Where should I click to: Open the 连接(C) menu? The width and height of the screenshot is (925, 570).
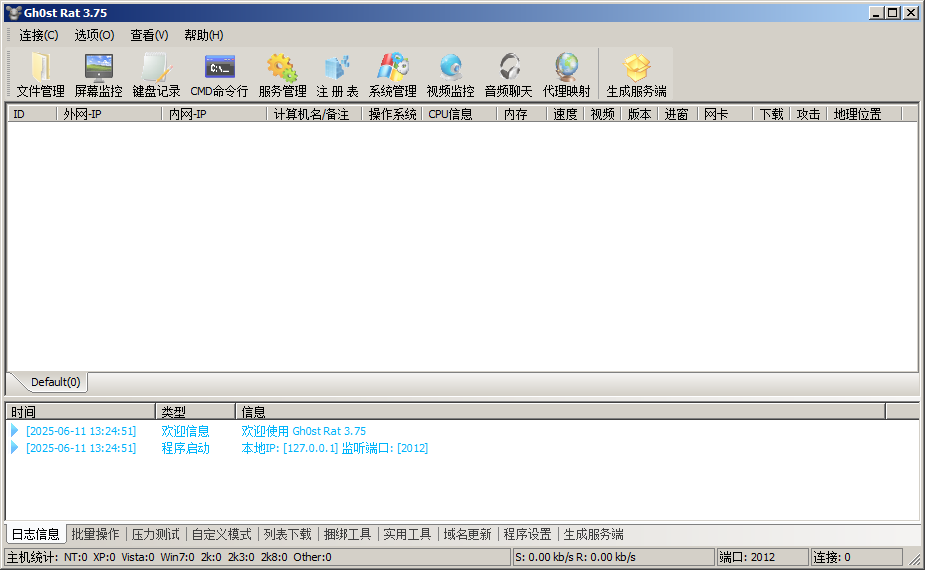(x=39, y=35)
